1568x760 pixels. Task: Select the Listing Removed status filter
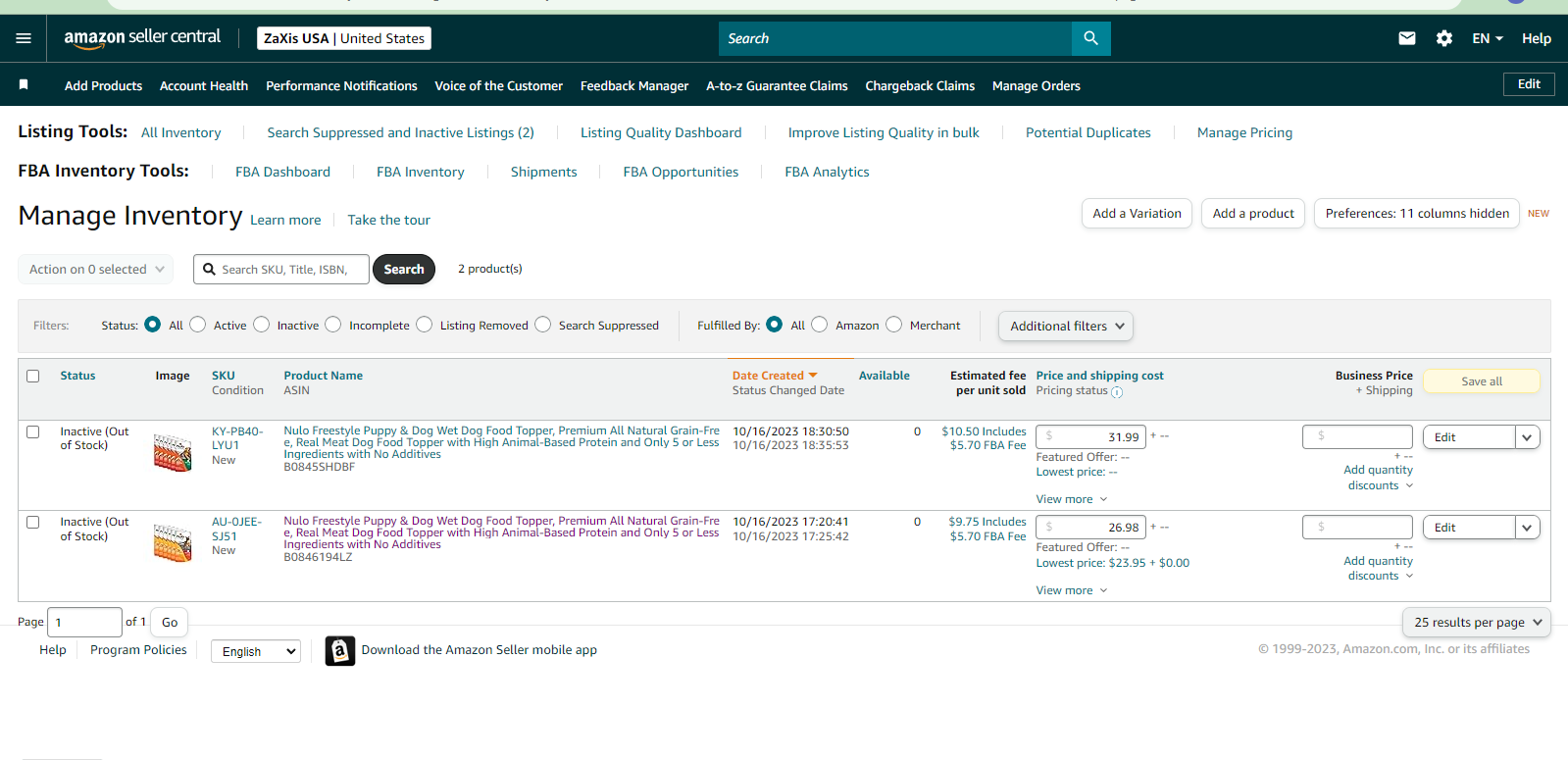[x=425, y=325]
